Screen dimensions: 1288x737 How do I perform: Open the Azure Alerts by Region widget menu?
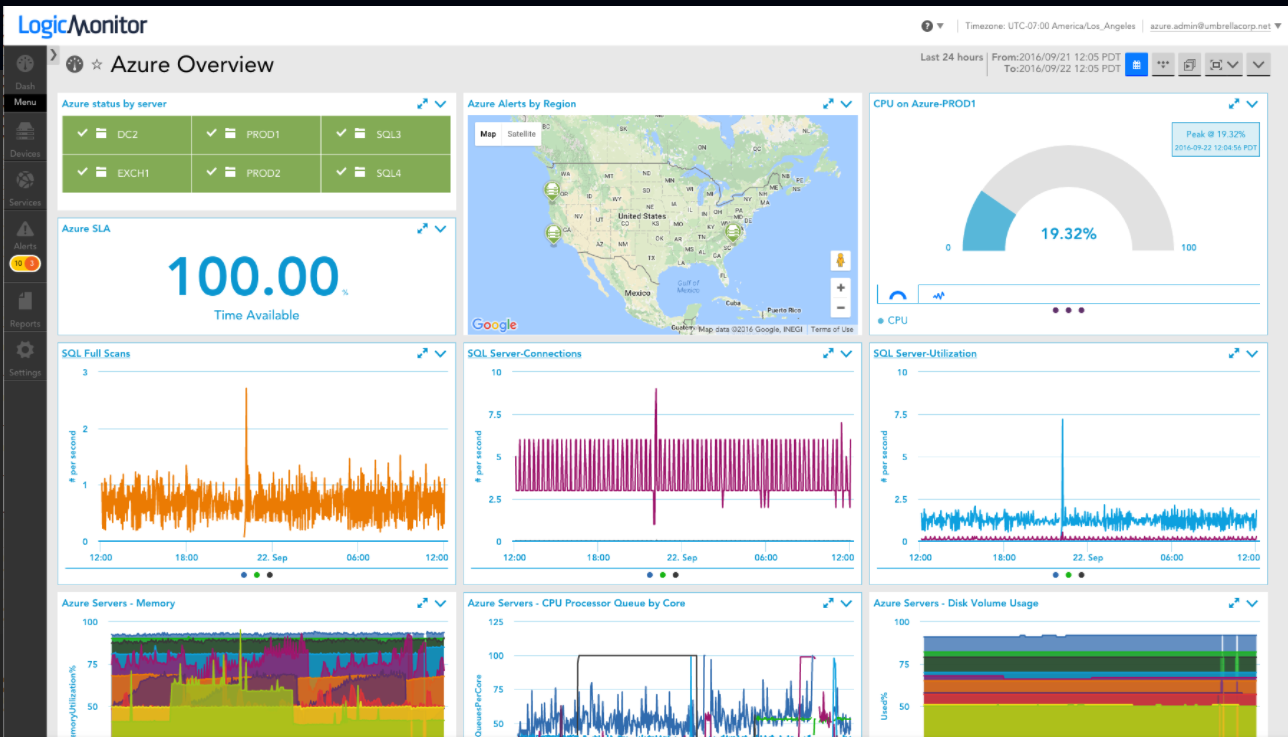(846, 103)
